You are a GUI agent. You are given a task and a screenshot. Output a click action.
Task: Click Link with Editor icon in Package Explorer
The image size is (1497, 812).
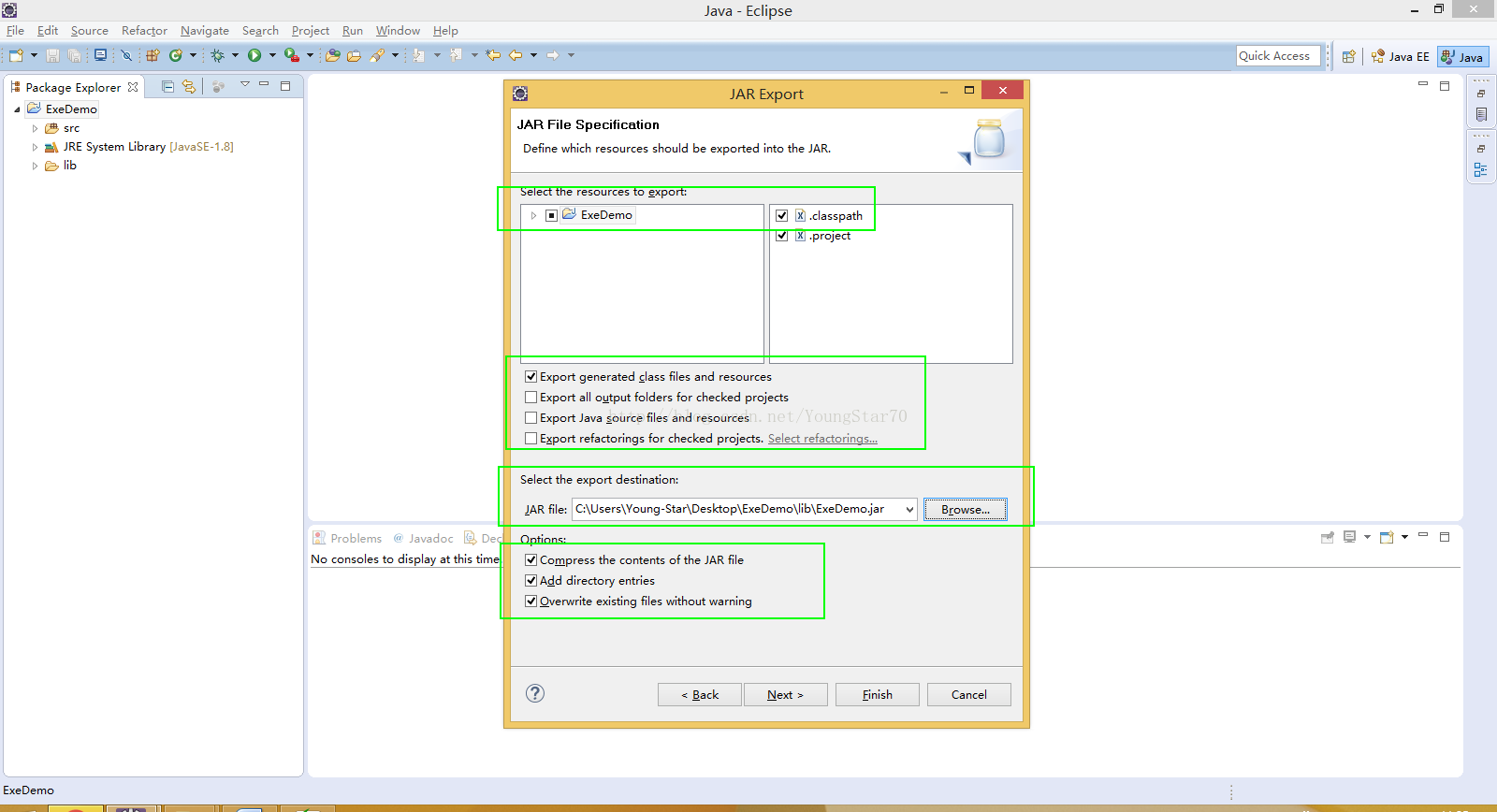pyautogui.click(x=189, y=86)
